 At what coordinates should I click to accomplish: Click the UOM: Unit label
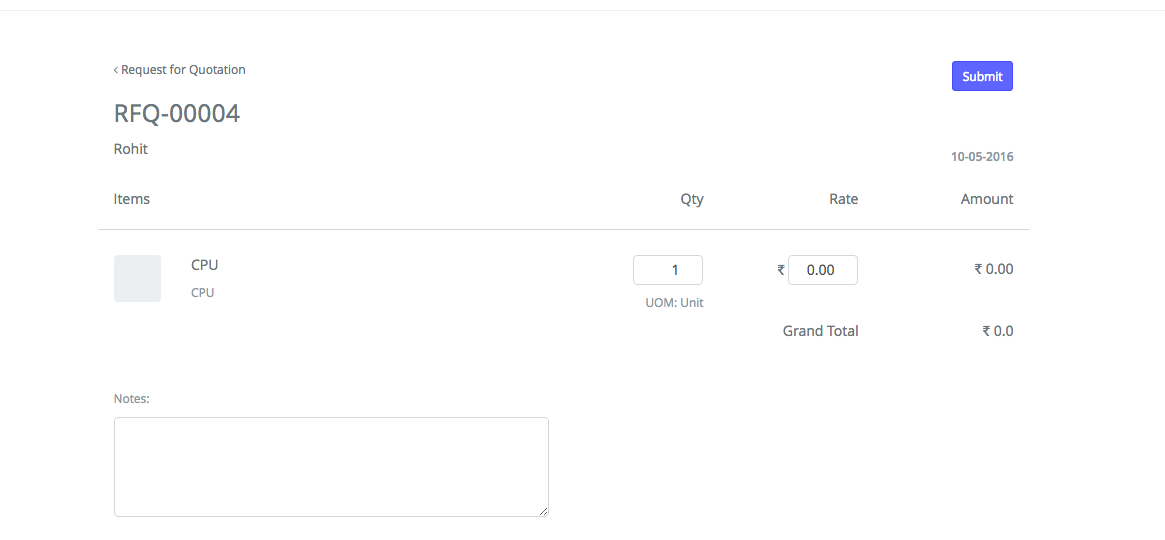point(674,302)
